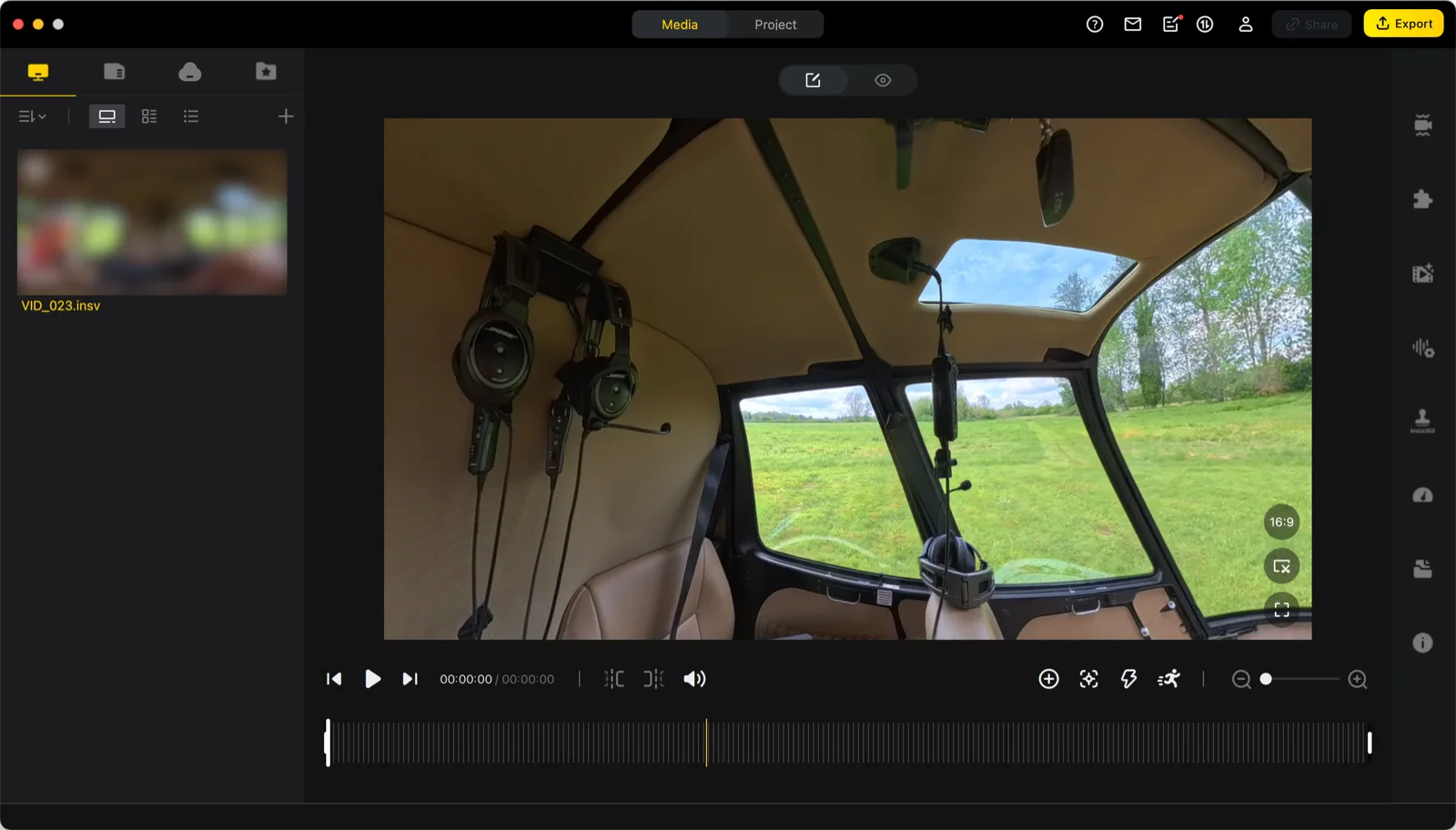Open the AI video effects panel
The width and height of the screenshot is (1456, 830).
click(x=1423, y=273)
